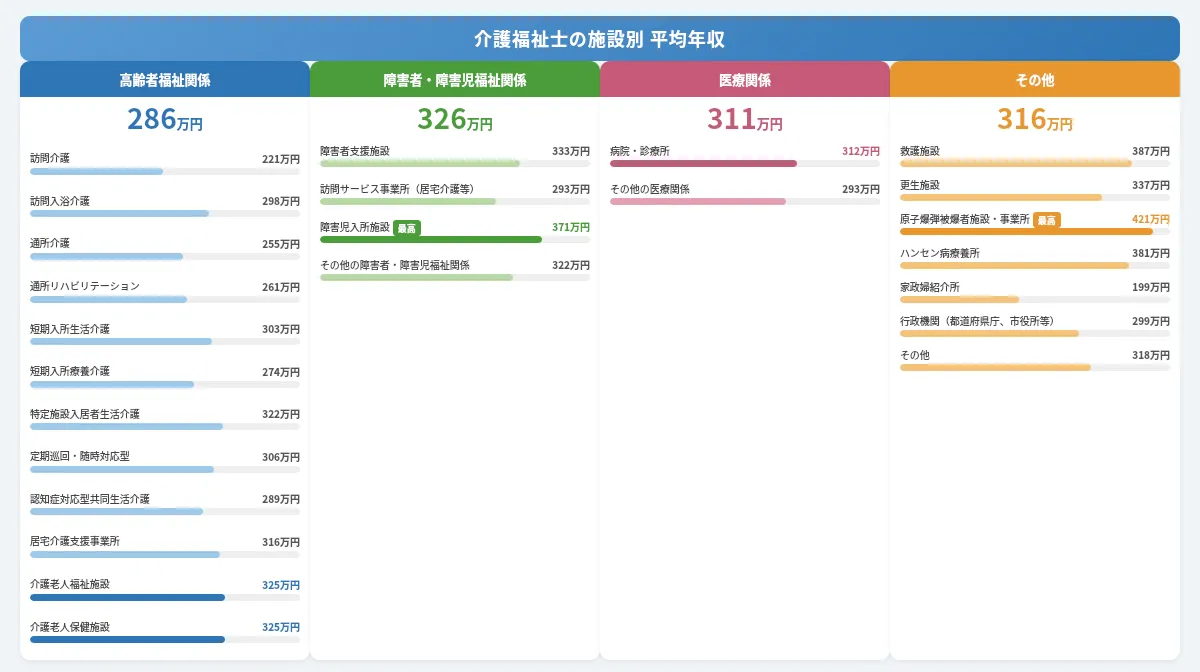Image resolution: width=1200 pixels, height=672 pixels.
Task: Select the 定期巡回・随時対応型 label
Action: 80,457
